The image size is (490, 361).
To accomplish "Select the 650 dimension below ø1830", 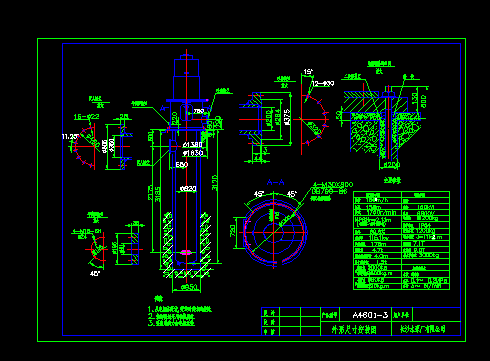I will click(x=182, y=165).
